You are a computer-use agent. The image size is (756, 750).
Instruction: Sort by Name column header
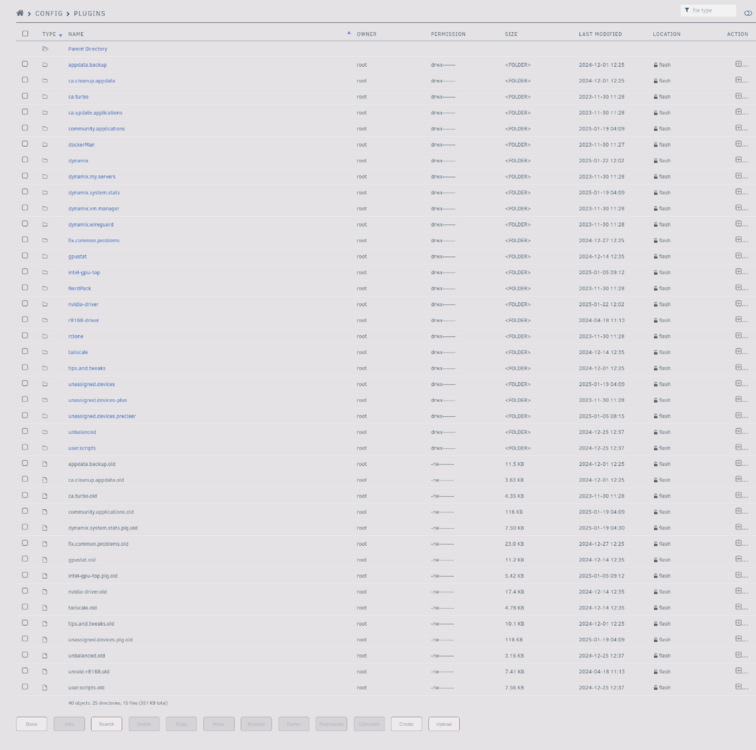(76, 34)
